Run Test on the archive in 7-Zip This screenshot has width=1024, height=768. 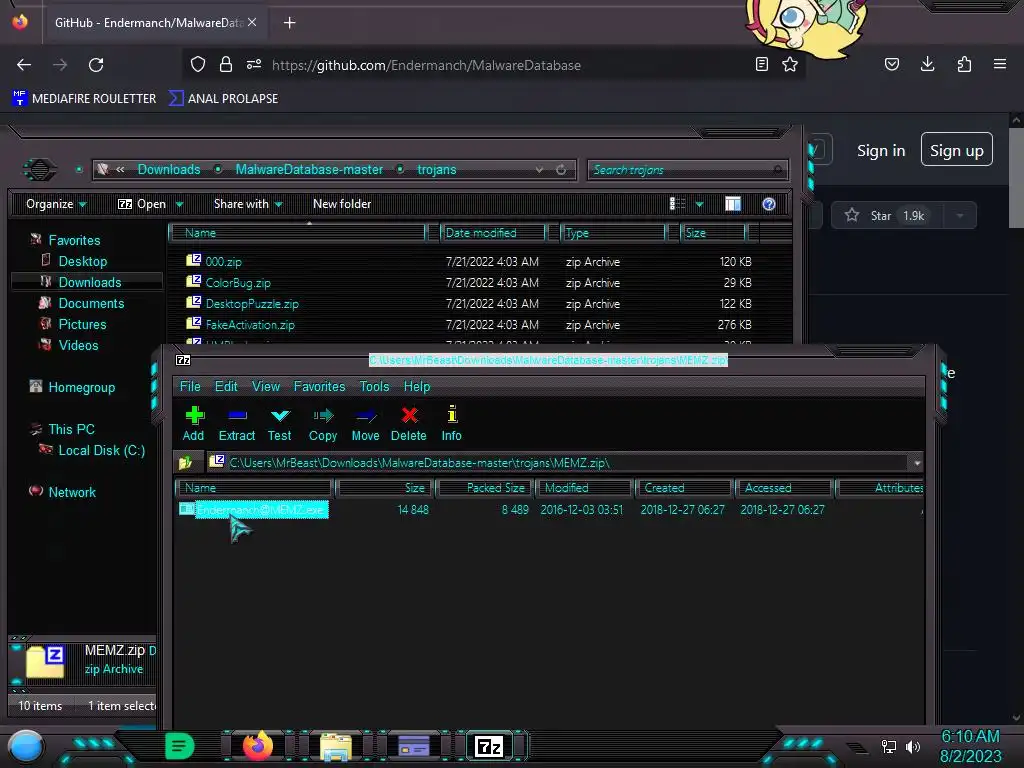[280, 424]
